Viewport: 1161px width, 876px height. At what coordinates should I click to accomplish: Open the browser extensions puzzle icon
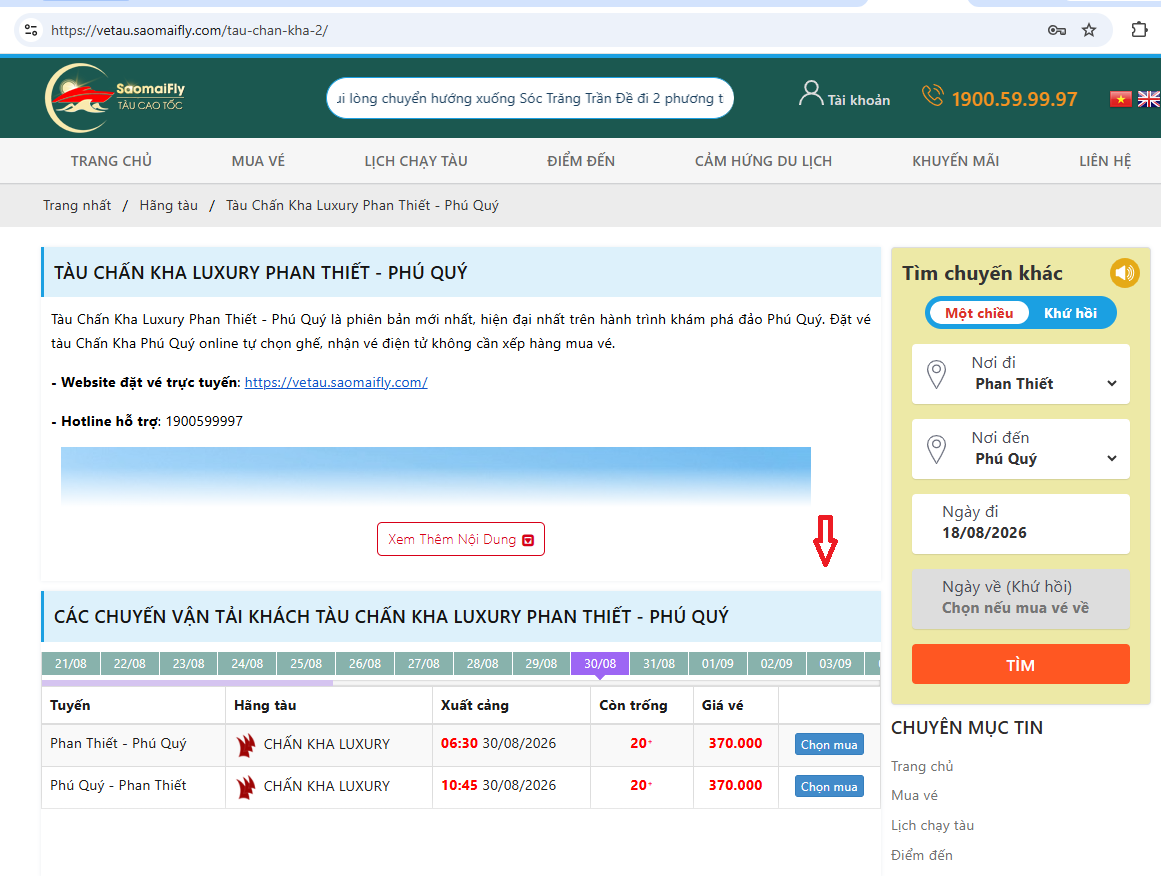coord(1140,30)
